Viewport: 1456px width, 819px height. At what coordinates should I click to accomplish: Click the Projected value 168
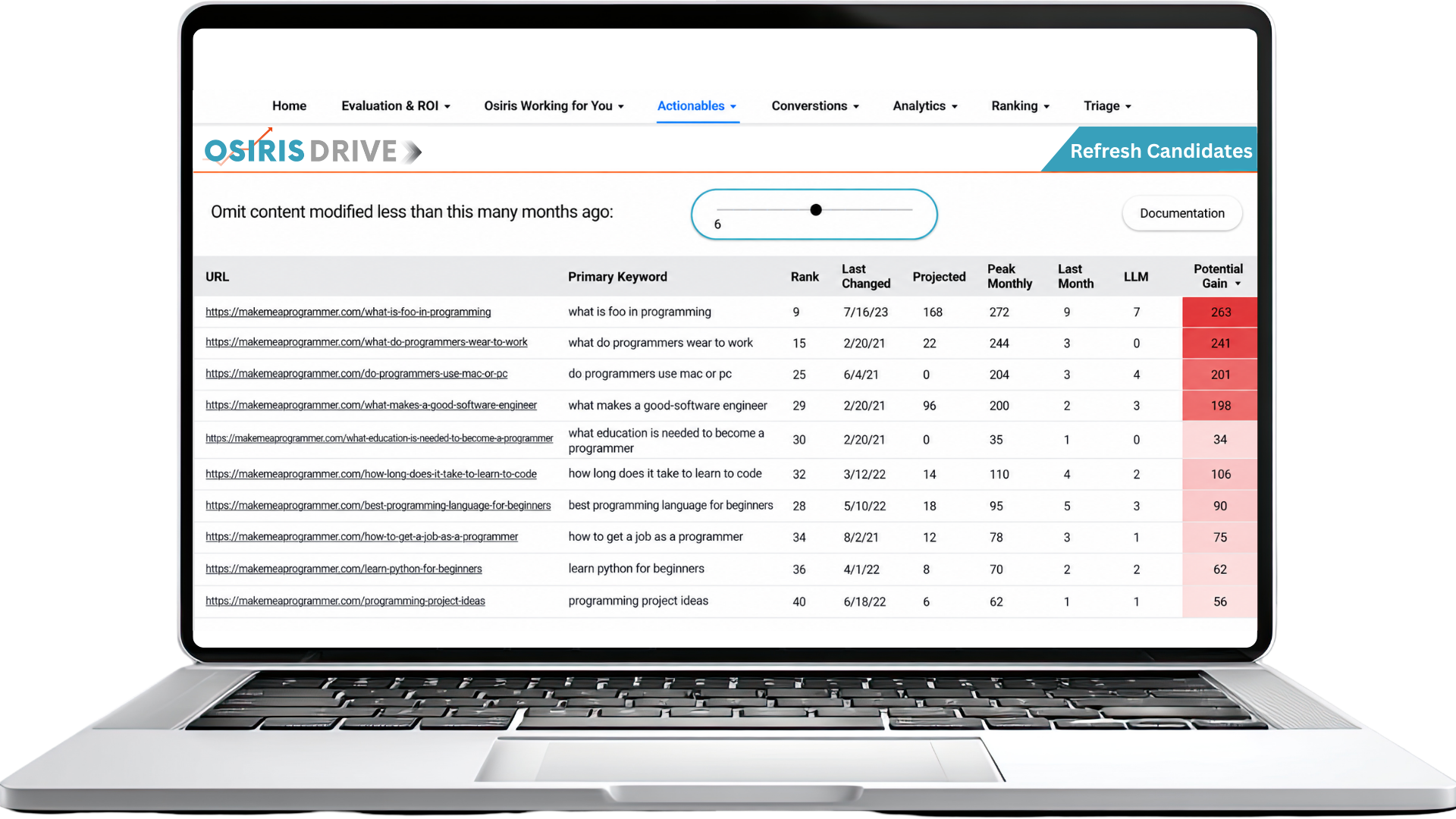(932, 312)
